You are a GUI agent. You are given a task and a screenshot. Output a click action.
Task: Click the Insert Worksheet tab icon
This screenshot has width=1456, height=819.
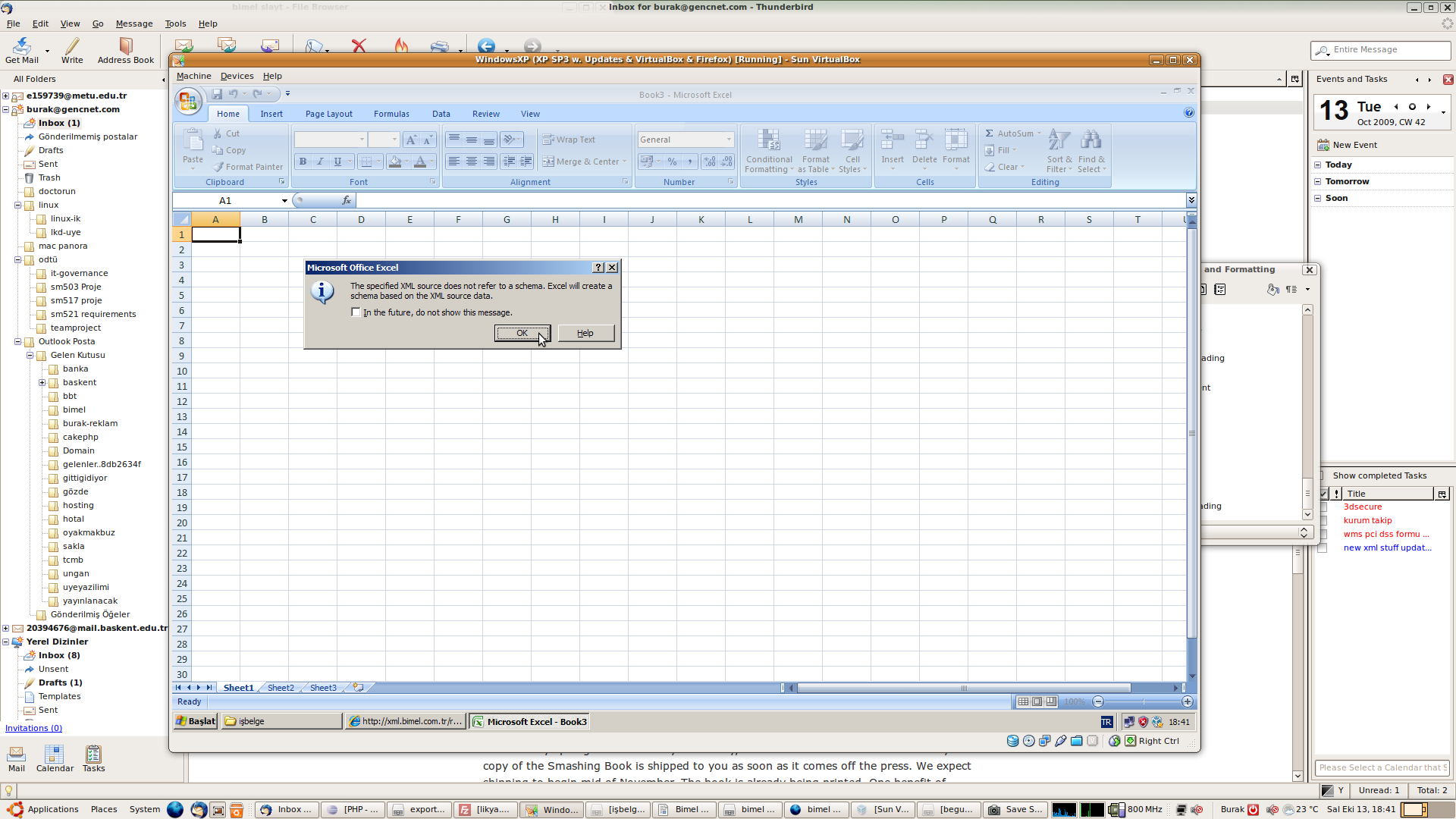[x=359, y=688]
